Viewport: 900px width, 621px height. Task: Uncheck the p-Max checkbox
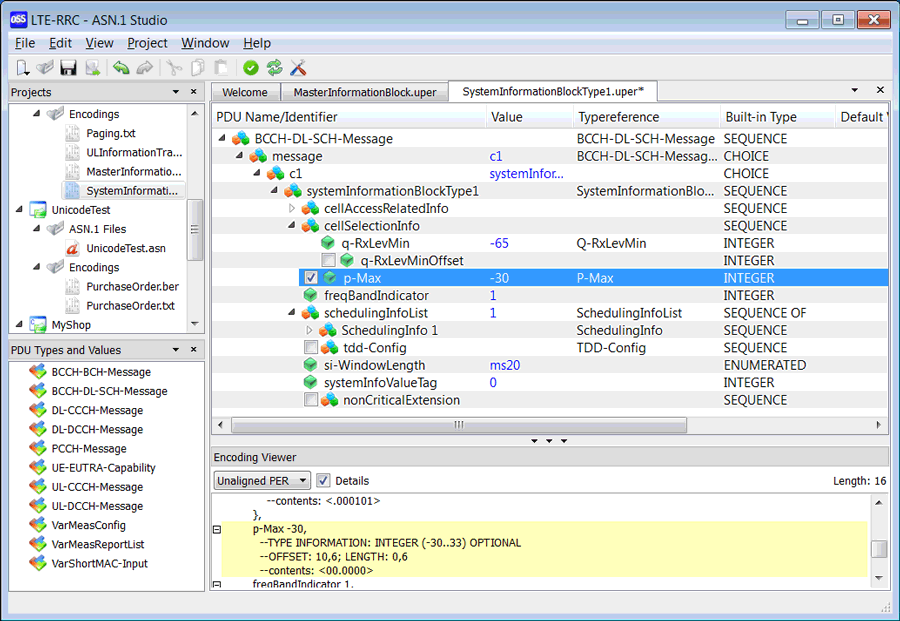311,278
